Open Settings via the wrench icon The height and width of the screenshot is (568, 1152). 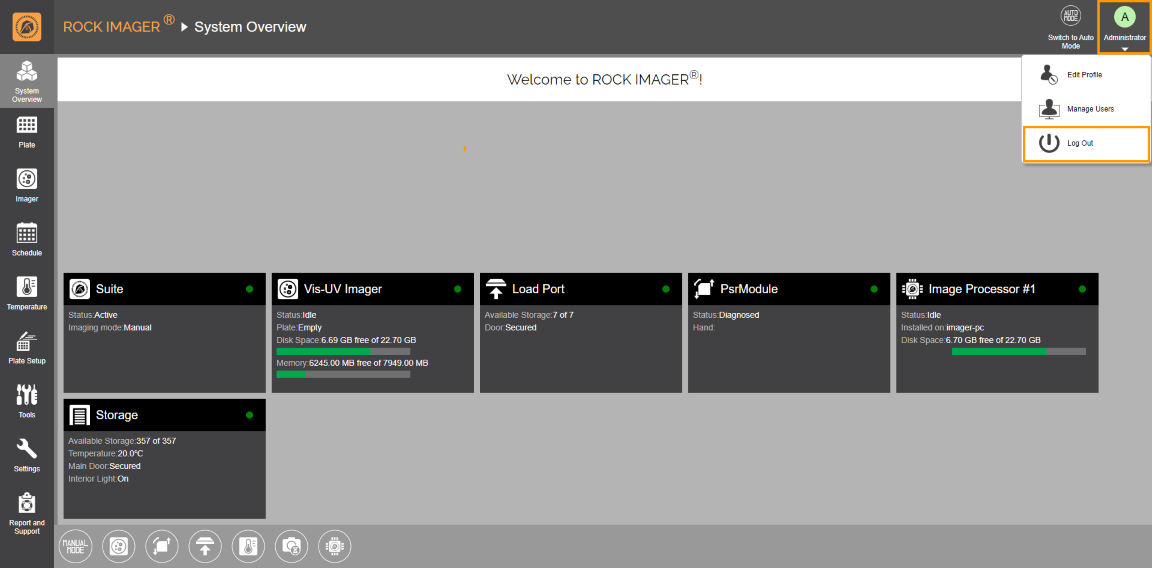27,454
